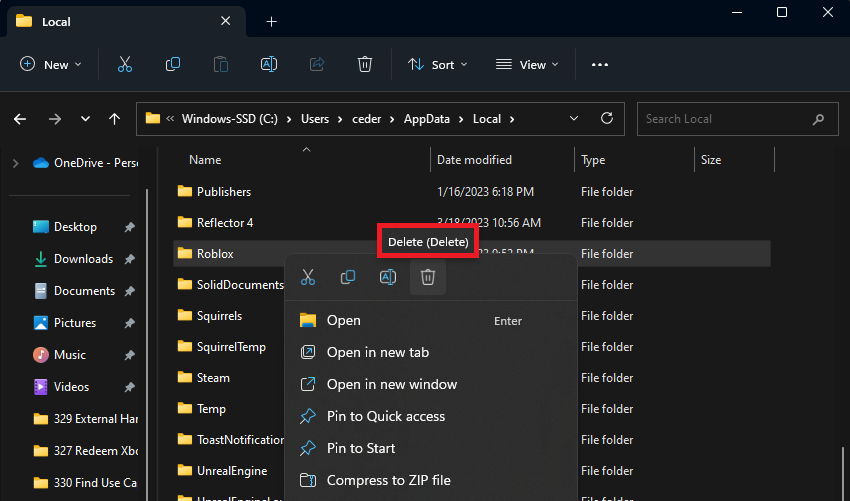Viewport: 850px width, 501px height.
Task: Click the Rename icon in context menu
Action: (x=388, y=277)
